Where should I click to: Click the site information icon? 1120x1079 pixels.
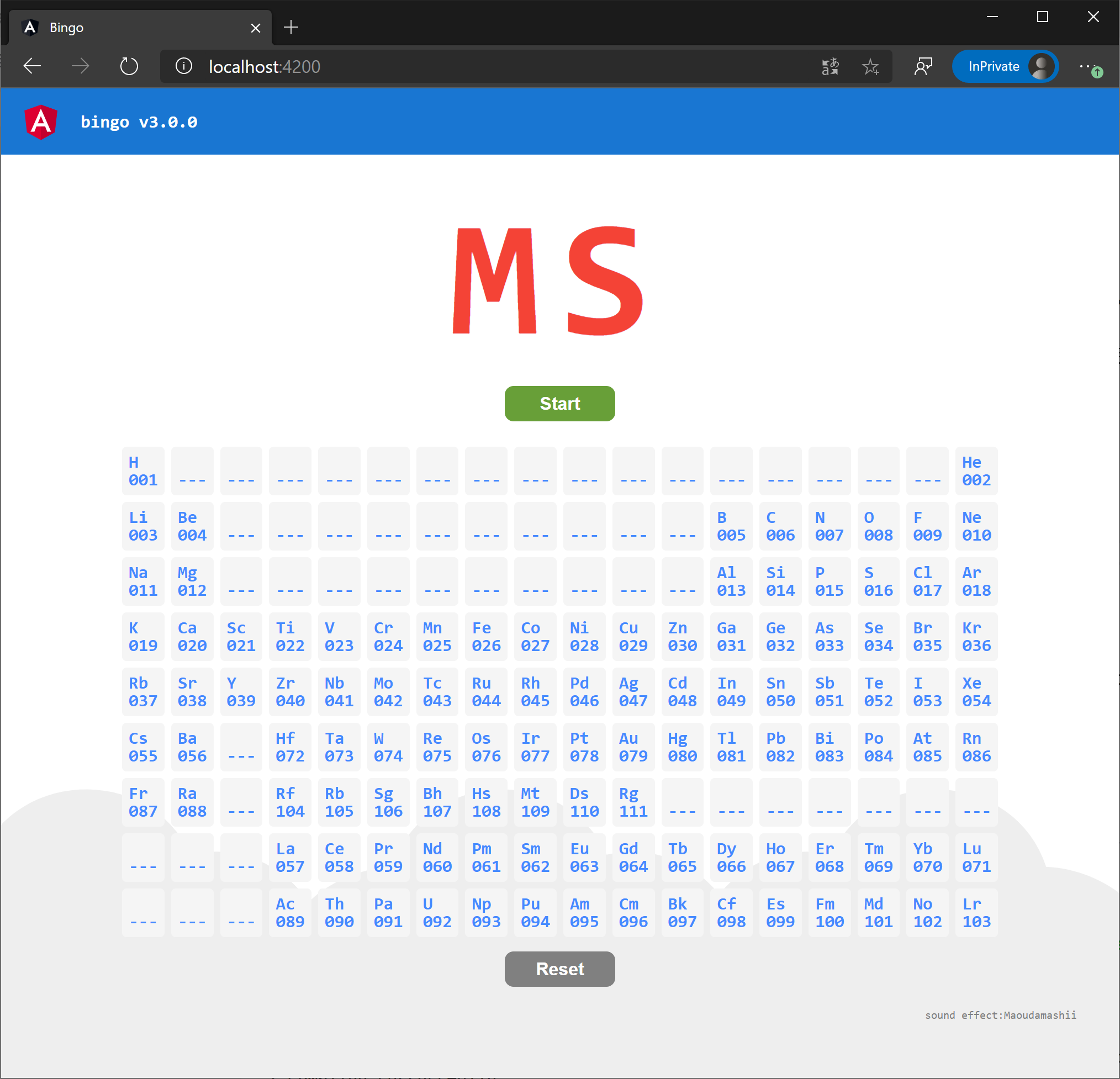[183, 66]
